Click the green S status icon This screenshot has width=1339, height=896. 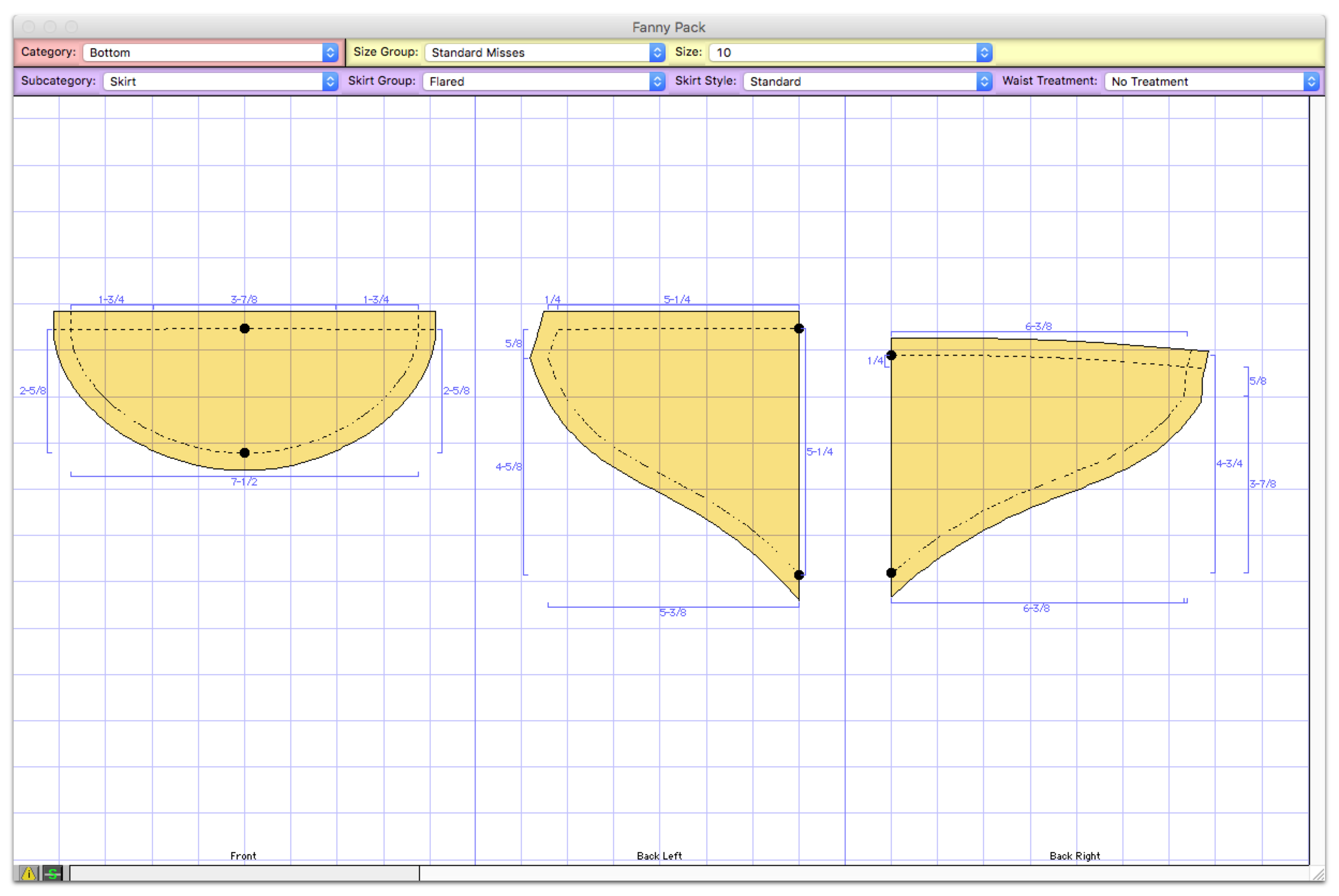pyautogui.click(x=53, y=873)
